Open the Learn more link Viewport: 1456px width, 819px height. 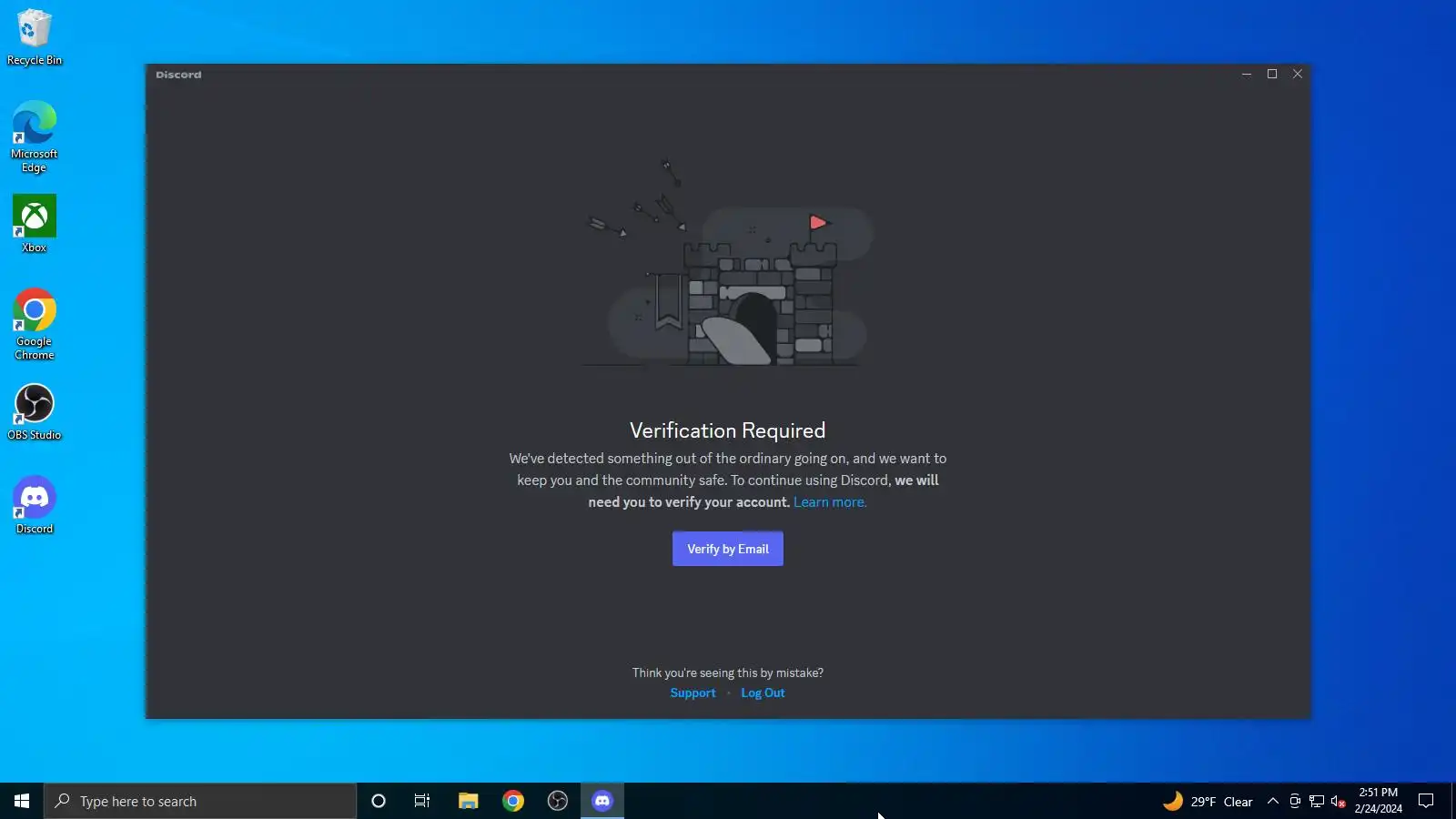point(830,502)
